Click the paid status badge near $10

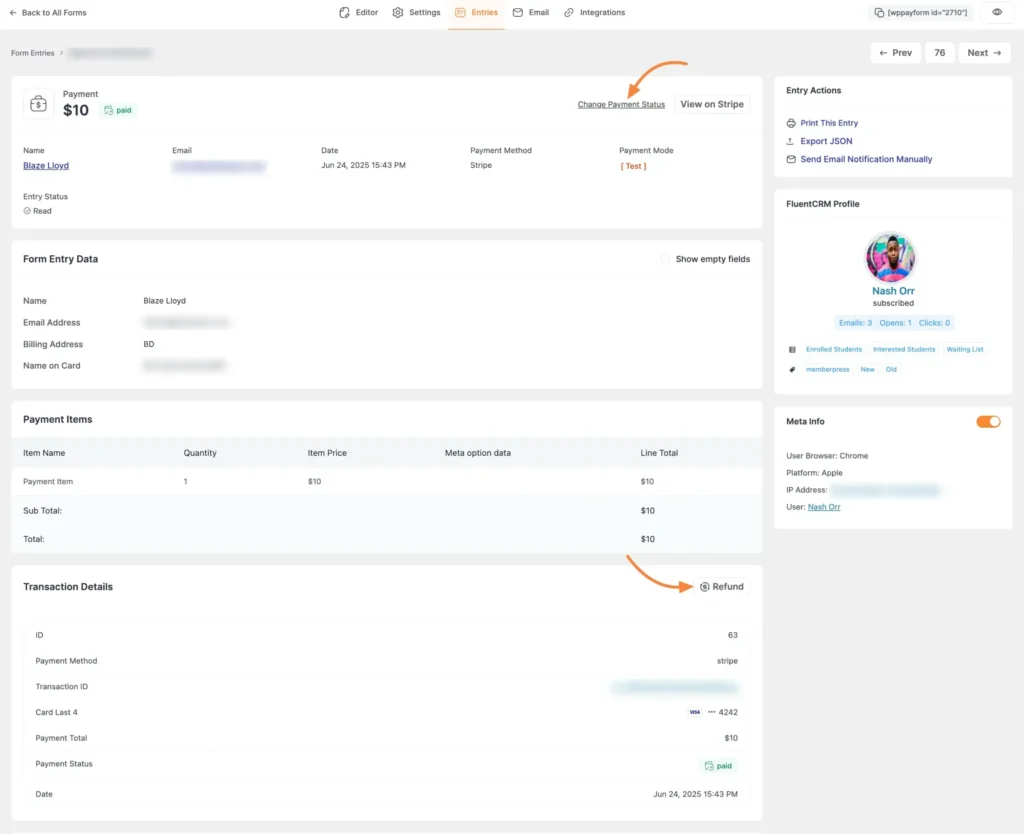coord(118,110)
